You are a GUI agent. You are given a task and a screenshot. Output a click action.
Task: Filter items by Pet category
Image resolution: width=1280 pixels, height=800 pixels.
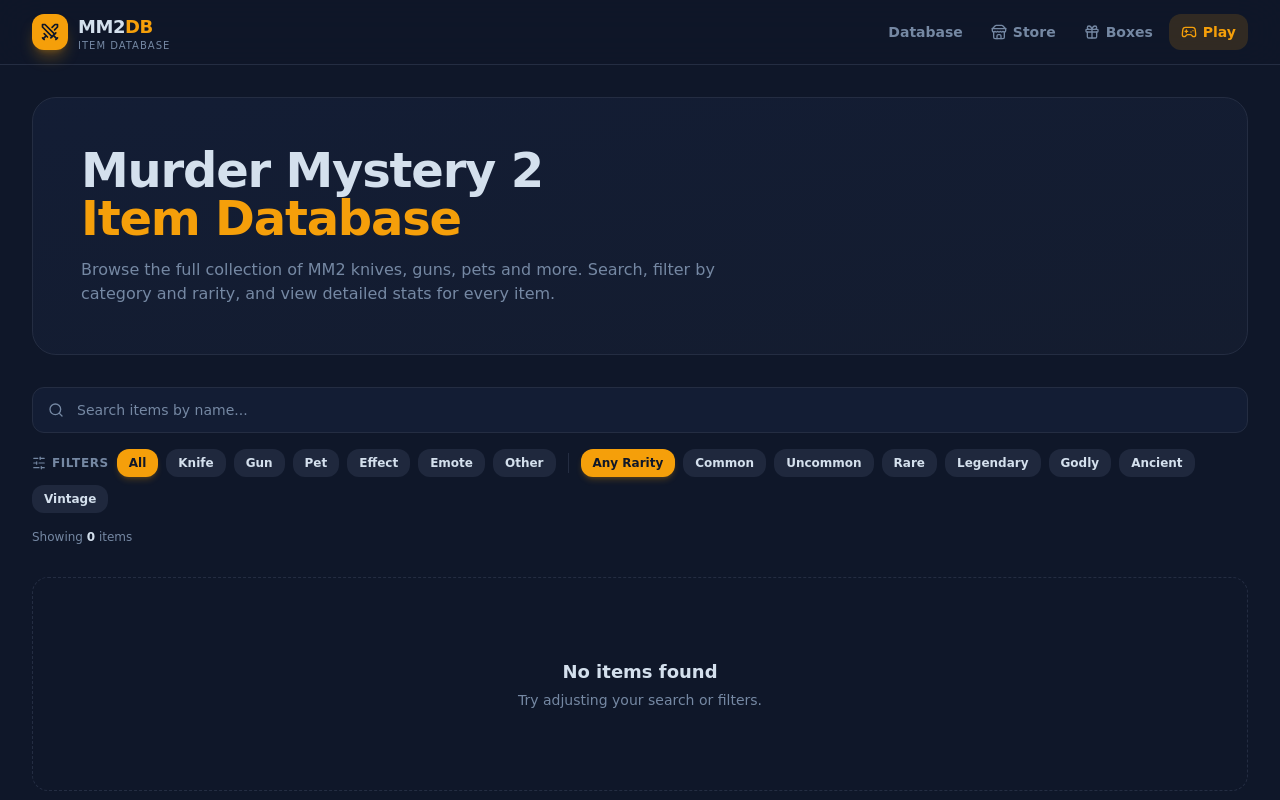click(316, 463)
